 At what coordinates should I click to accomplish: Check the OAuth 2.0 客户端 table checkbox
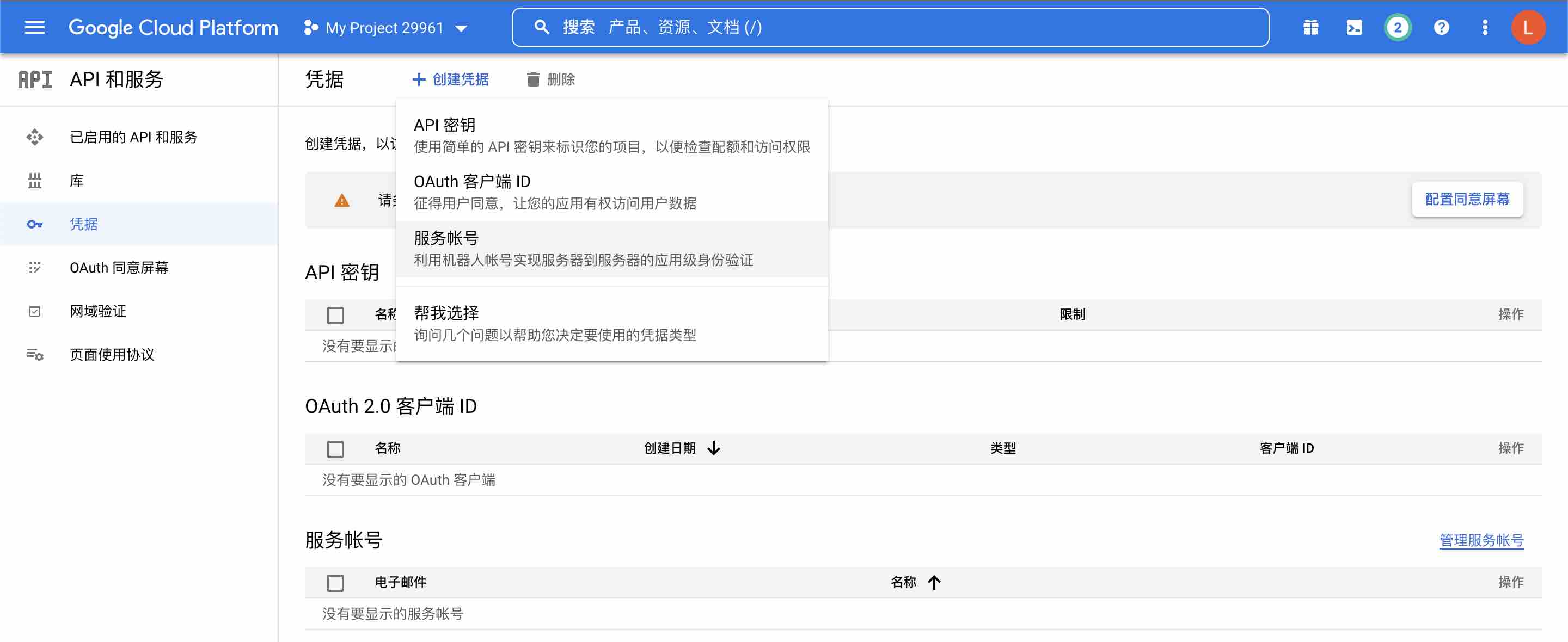[335, 448]
